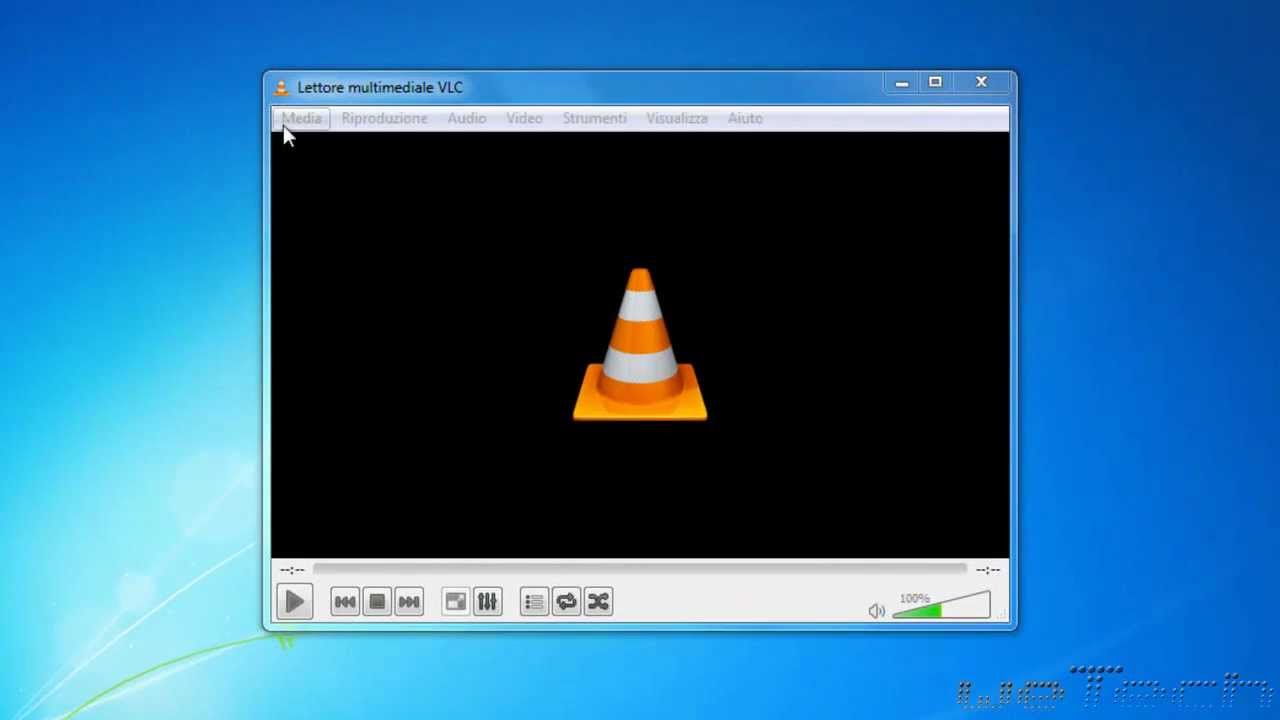Click VLC cone icon in title bar
Viewport: 1280px width, 720px height.
pos(282,87)
